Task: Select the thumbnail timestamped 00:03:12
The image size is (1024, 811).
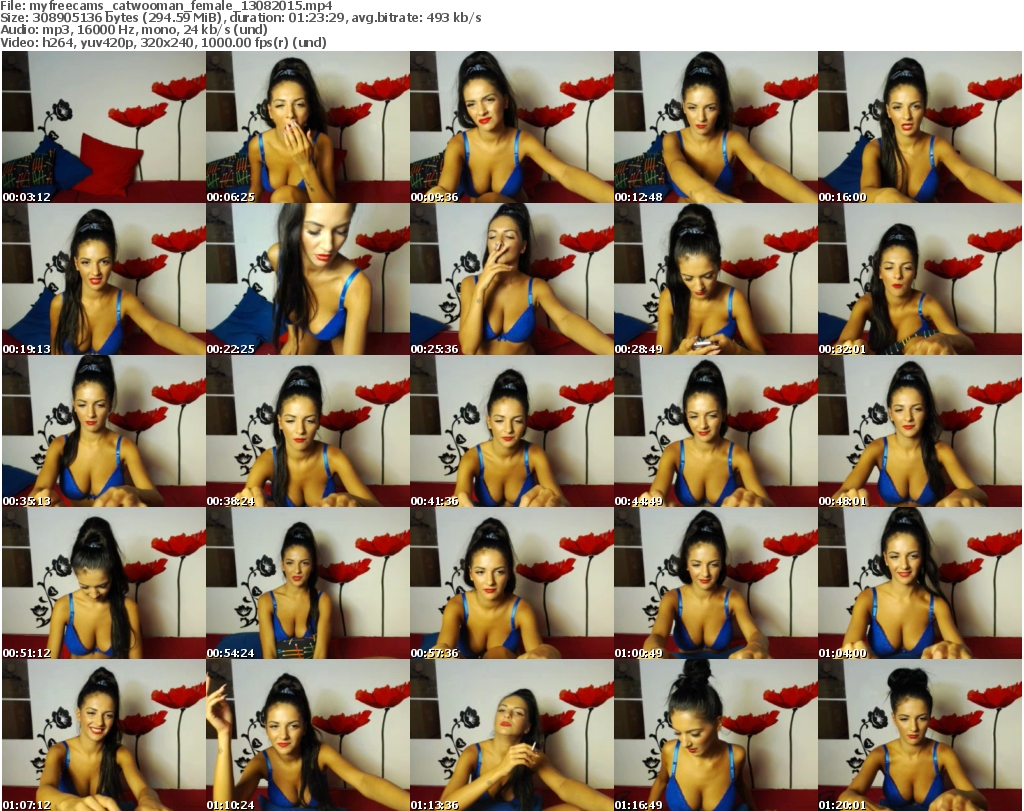Action: tap(104, 127)
